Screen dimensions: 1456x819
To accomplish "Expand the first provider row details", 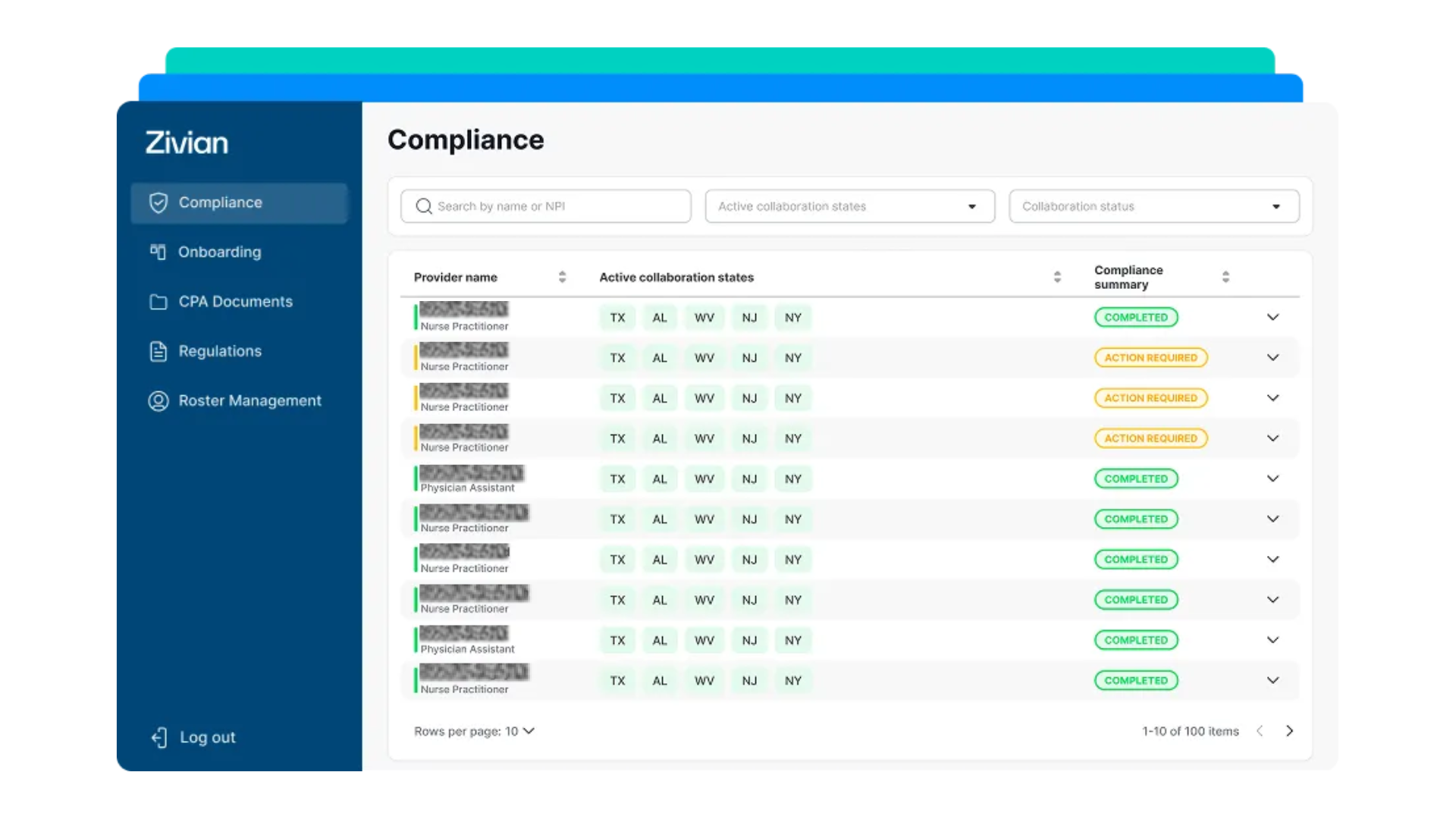I will tap(1273, 317).
